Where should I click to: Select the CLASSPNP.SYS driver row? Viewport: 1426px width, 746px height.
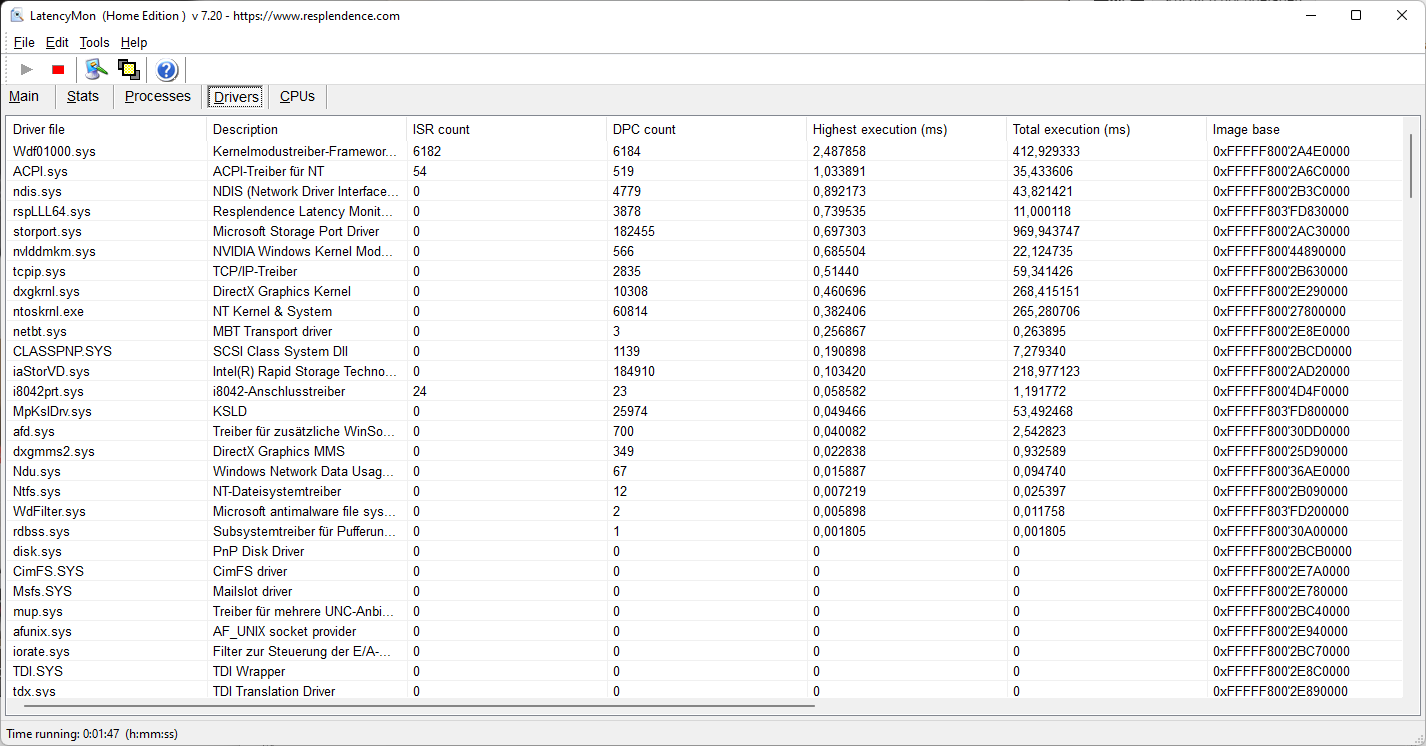point(705,351)
